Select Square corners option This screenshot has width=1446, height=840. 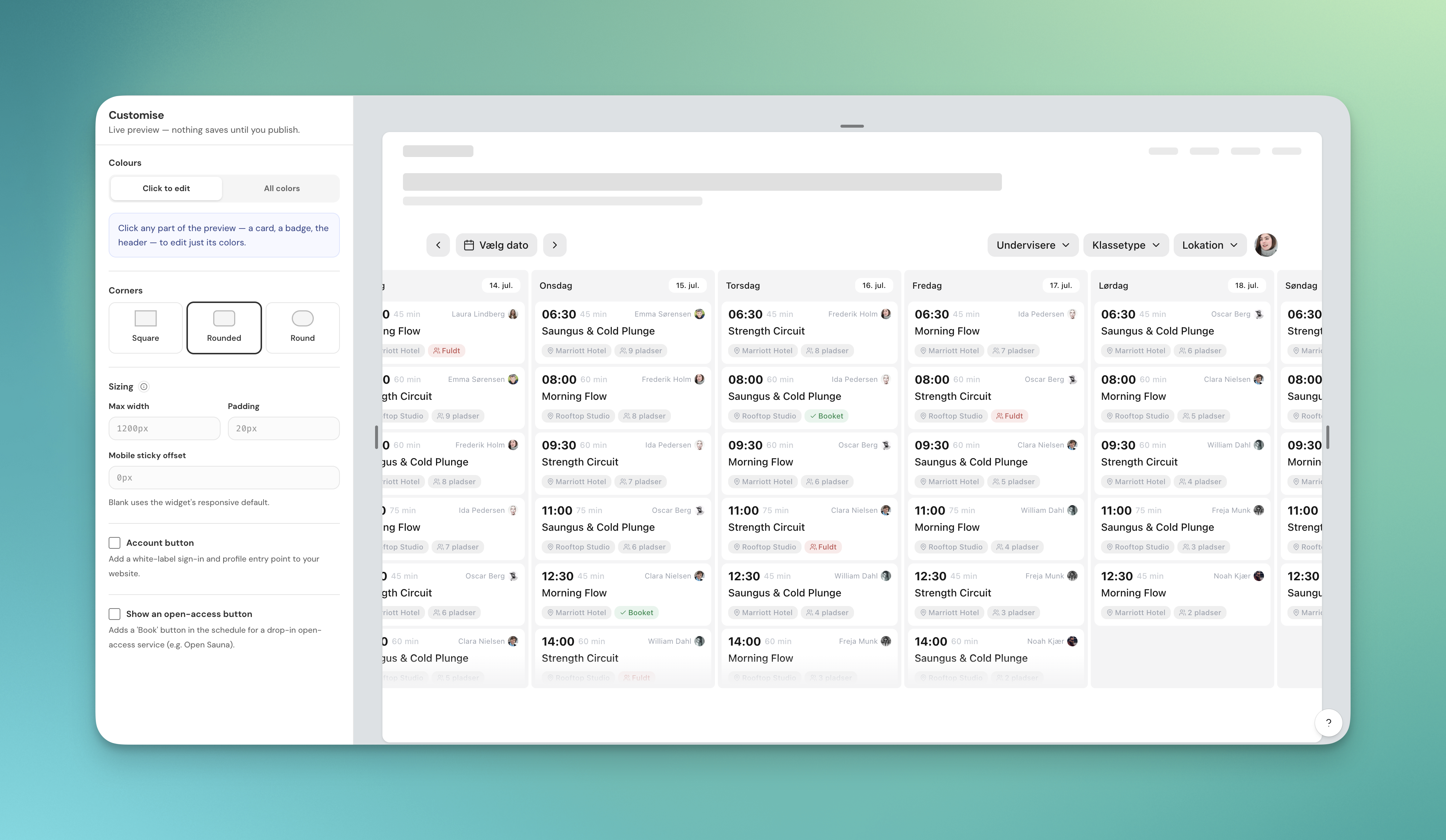click(145, 328)
